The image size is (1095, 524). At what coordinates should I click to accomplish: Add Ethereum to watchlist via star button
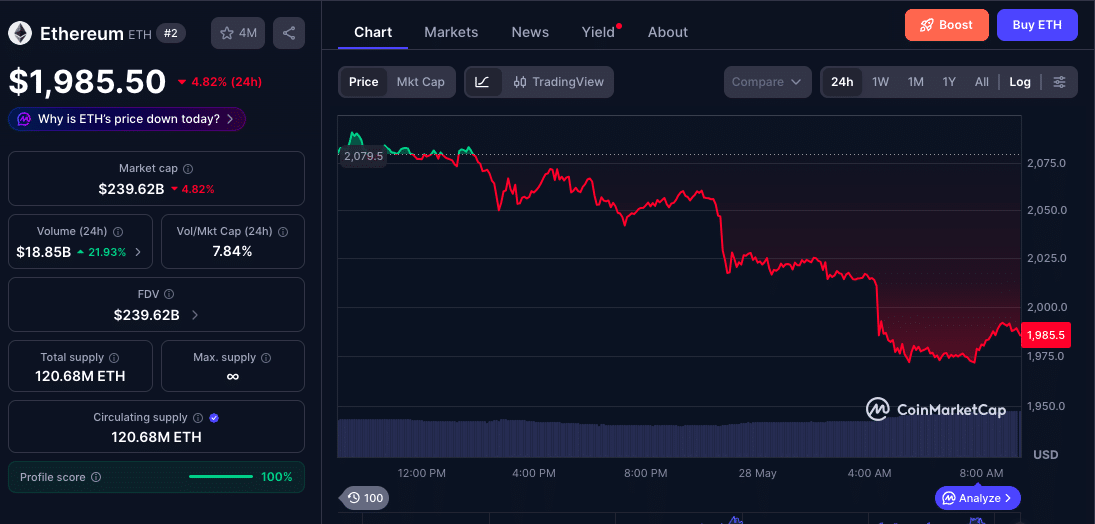tap(237, 33)
